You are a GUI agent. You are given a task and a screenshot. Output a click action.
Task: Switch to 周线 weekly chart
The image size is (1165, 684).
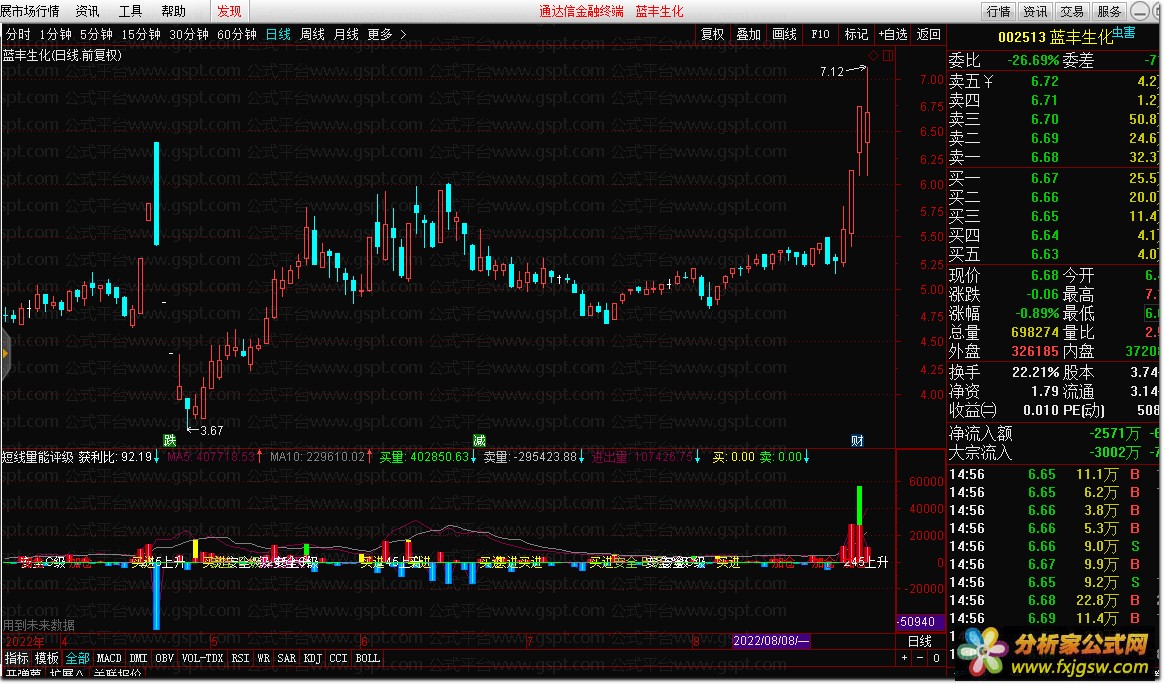(x=312, y=34)
